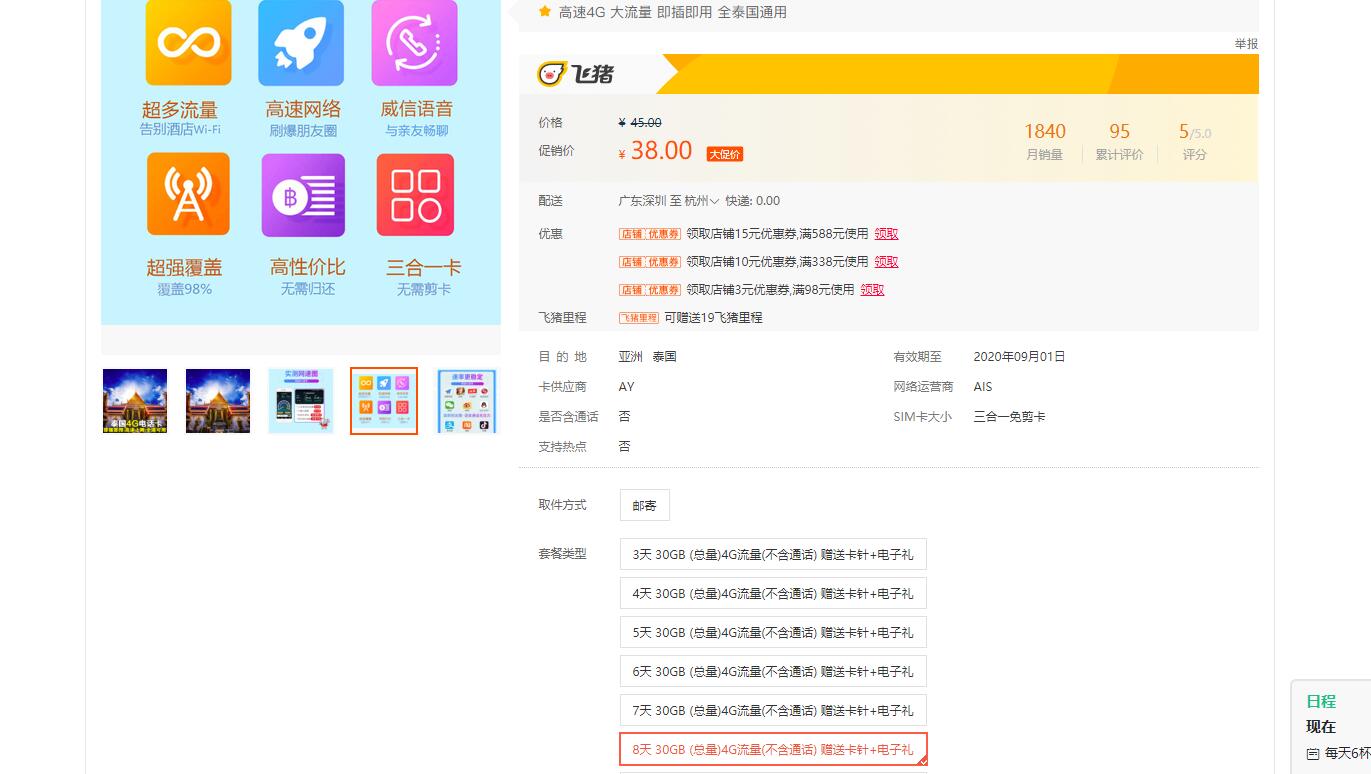This screenshot has height=774, width=1371.
Task: Select the 3天 30GB package option
Action: coord(772,553)
